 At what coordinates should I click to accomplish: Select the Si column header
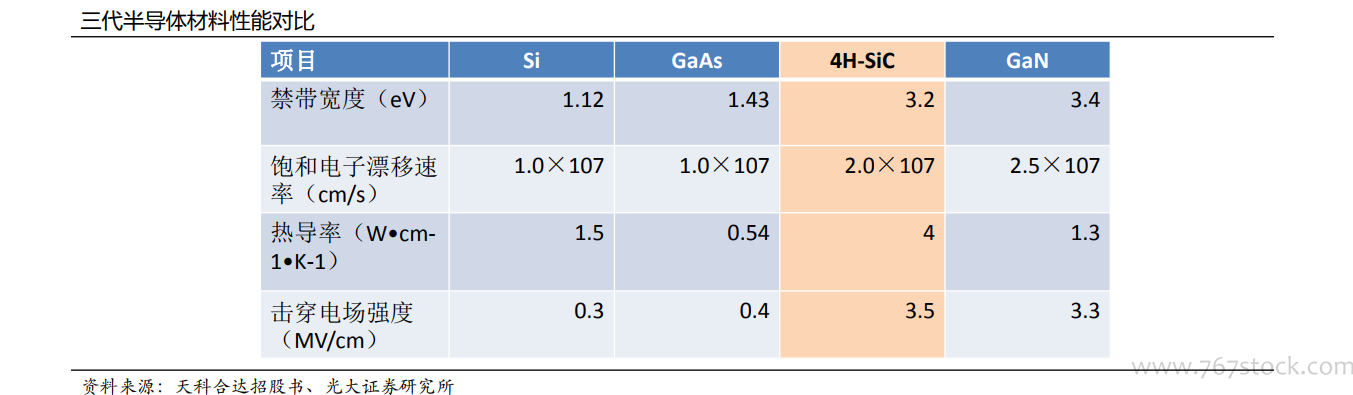531,61
